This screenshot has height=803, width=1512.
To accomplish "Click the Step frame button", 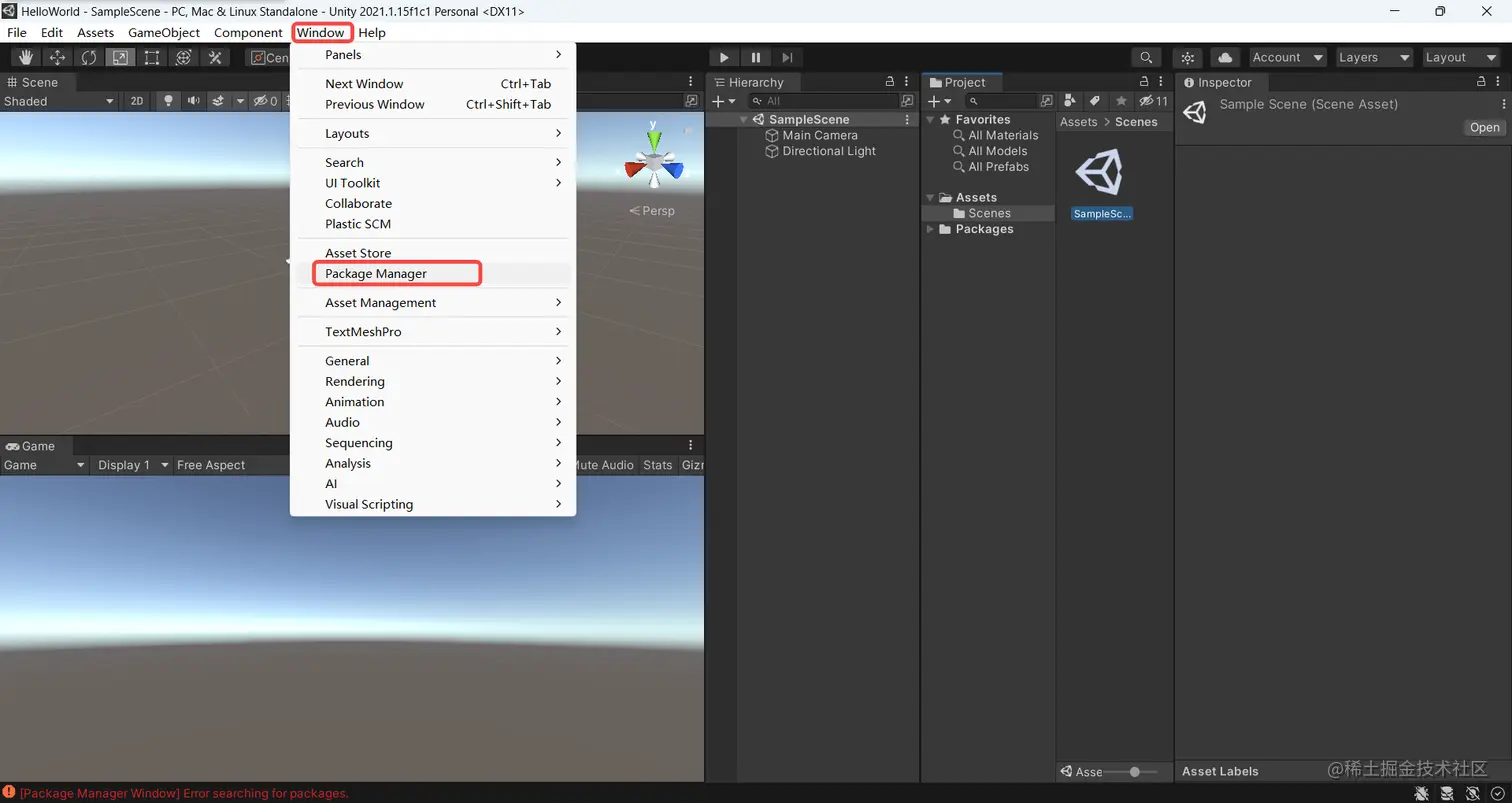I will point(788,58).
